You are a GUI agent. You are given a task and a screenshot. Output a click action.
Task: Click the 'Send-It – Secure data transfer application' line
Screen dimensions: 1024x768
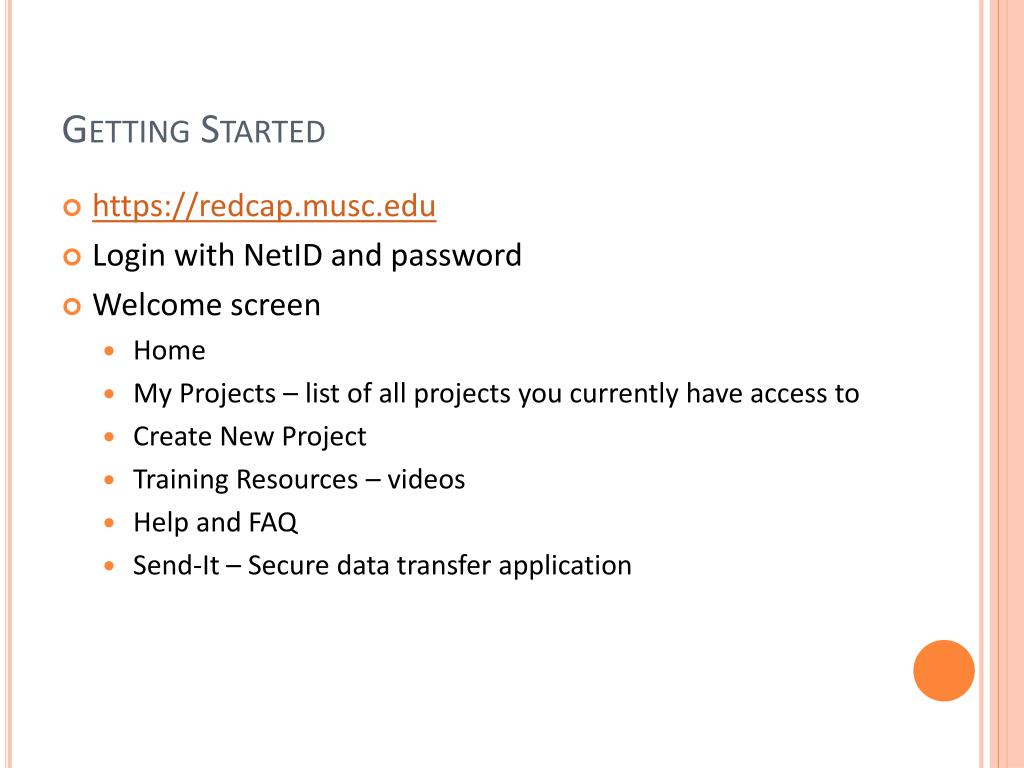(x=382, y=566)
